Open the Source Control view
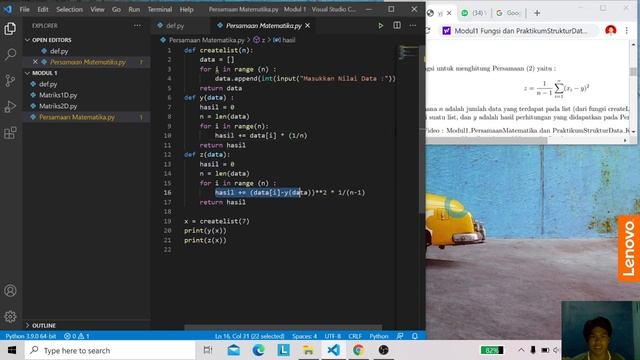This screenshot has width=640, height=360. tap(10, 80)
